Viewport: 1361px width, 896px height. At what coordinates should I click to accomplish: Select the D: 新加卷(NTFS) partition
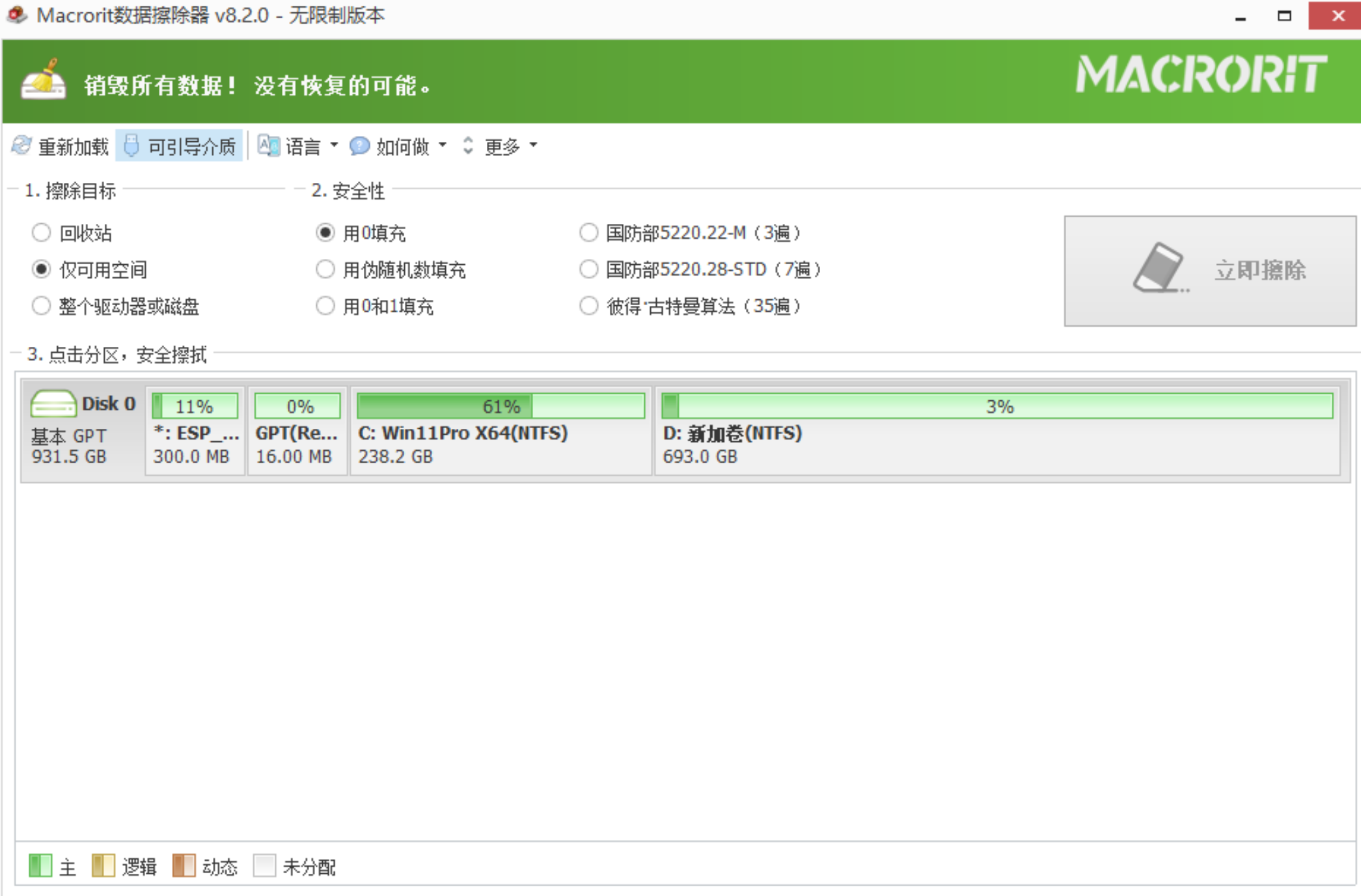tap(997, 431)
